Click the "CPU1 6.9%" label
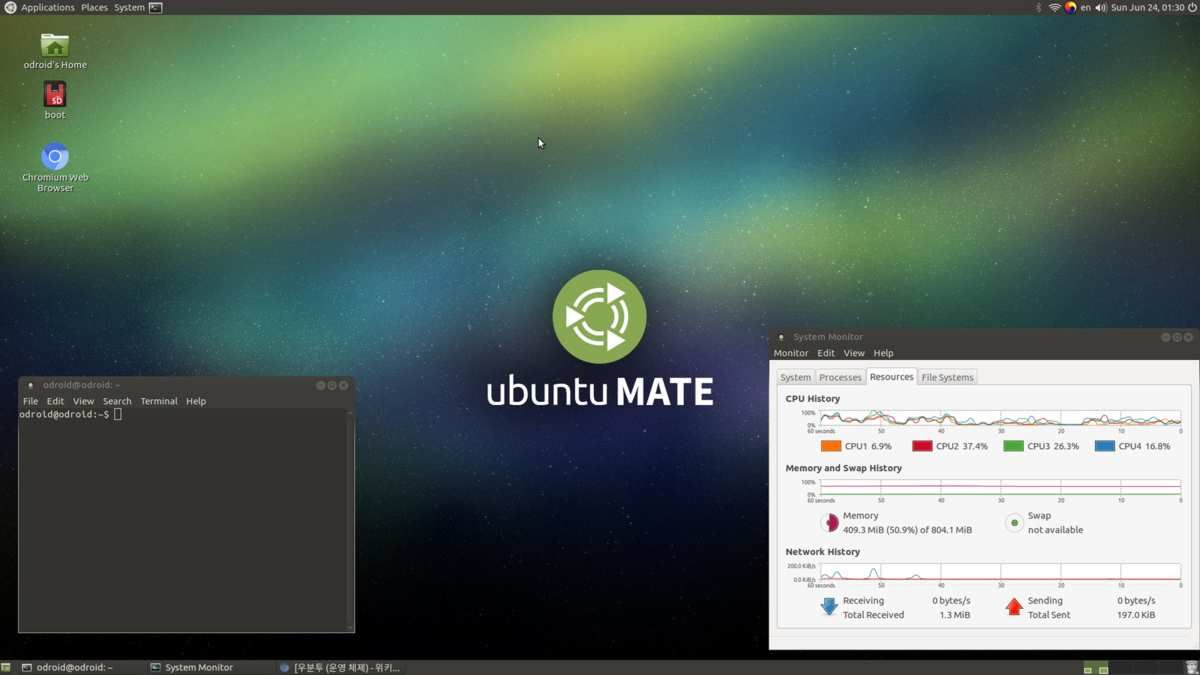 point(868,446)
